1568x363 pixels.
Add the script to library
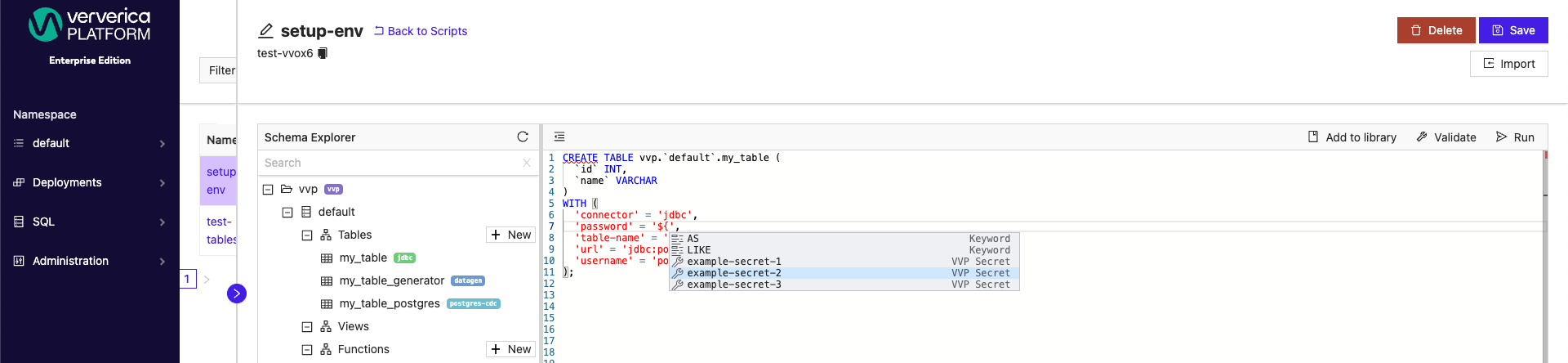[1352, 137]
